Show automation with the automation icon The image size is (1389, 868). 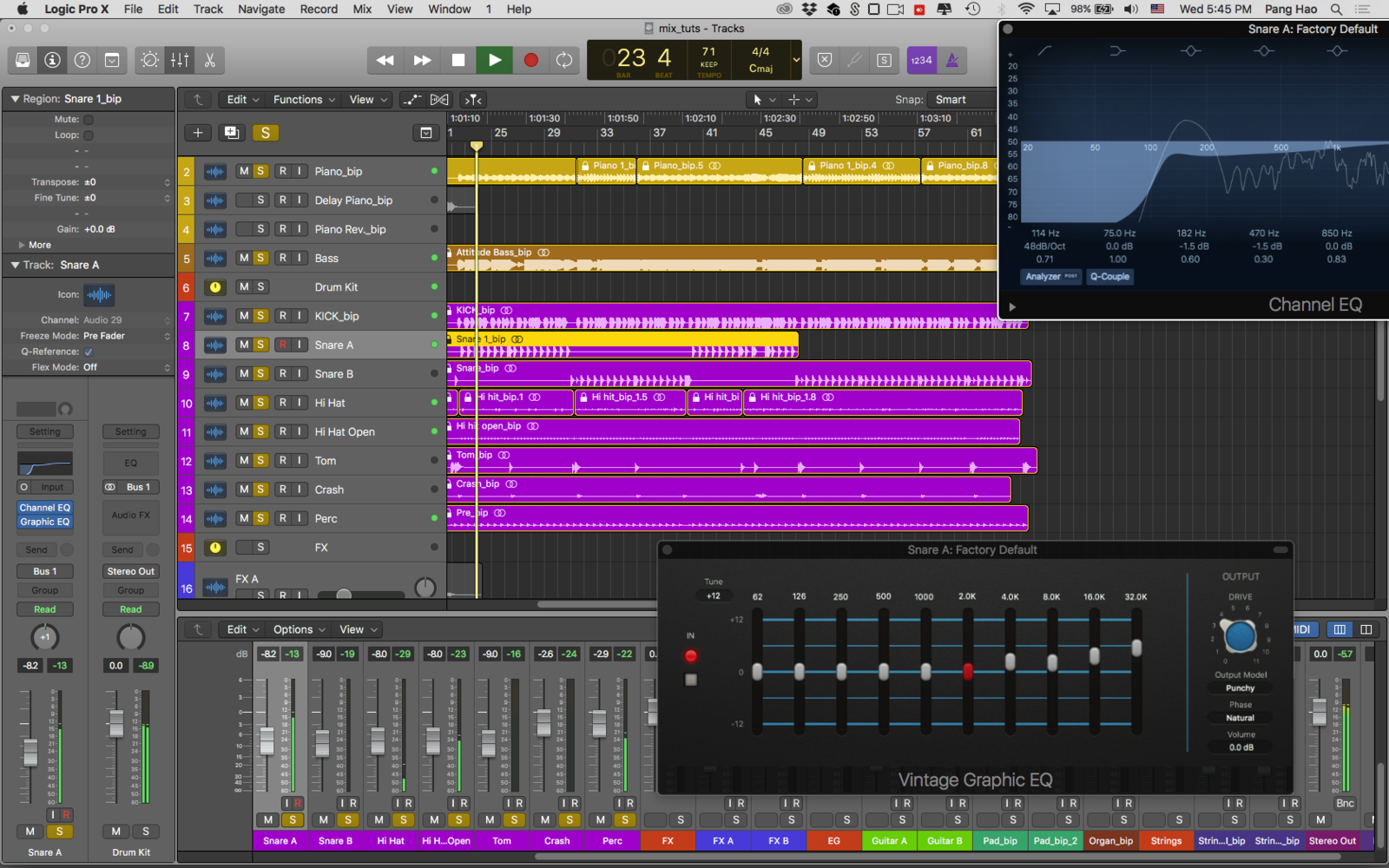(x=412, y=100)
